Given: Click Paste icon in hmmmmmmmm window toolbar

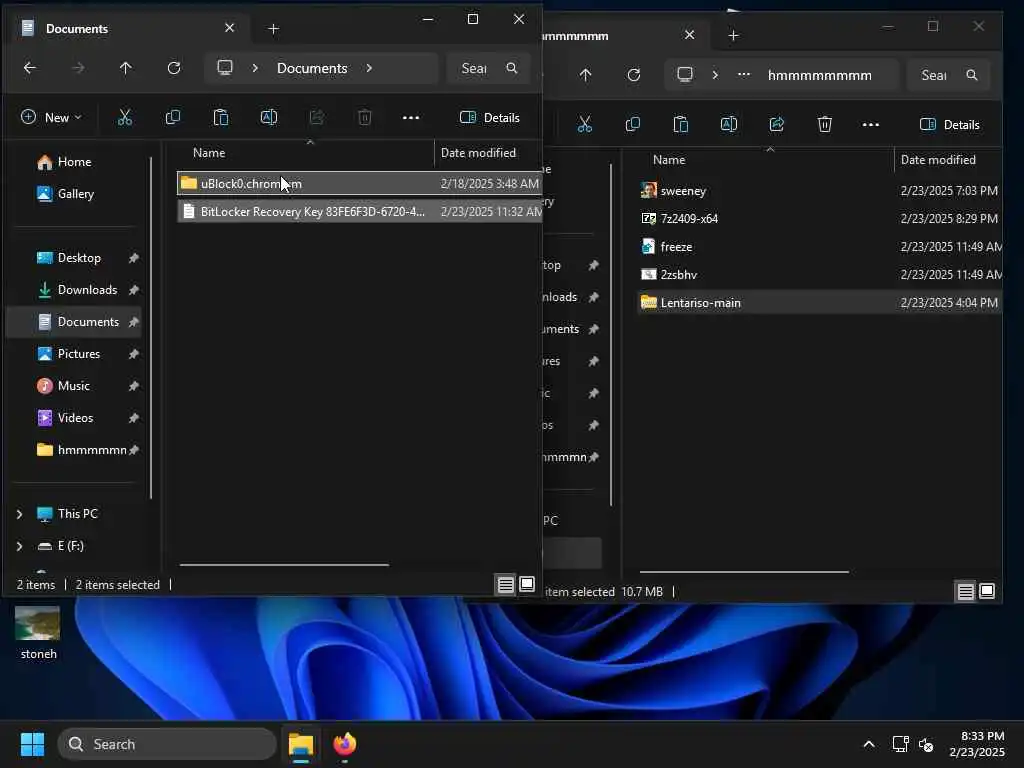Looking at the screenshot, I should coord(680,125).
